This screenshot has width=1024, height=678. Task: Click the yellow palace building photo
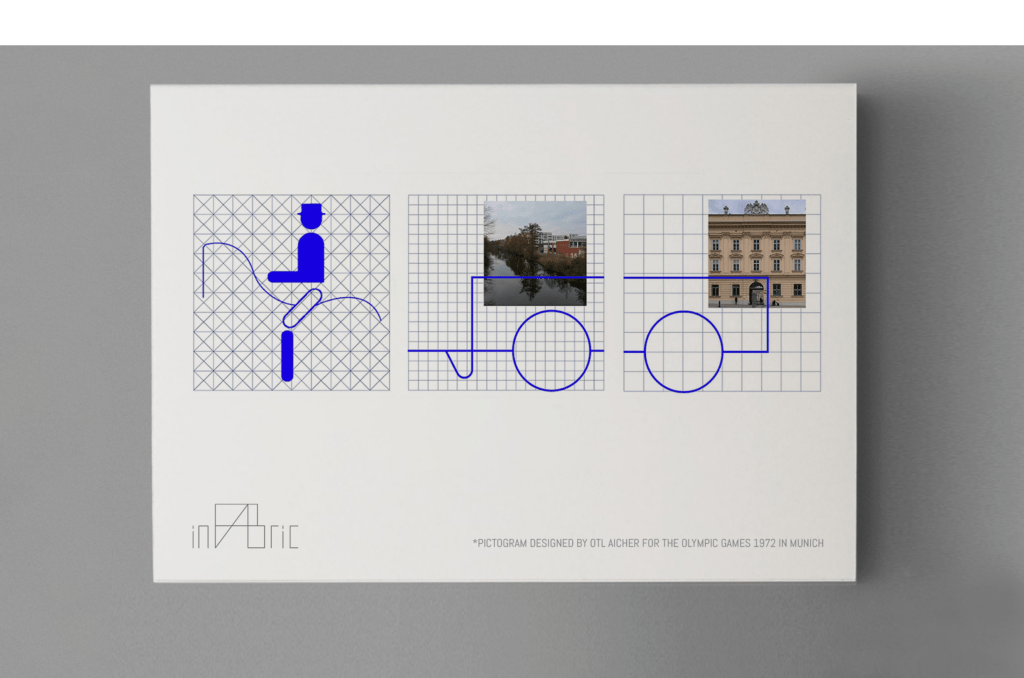[x=757, y=253]
